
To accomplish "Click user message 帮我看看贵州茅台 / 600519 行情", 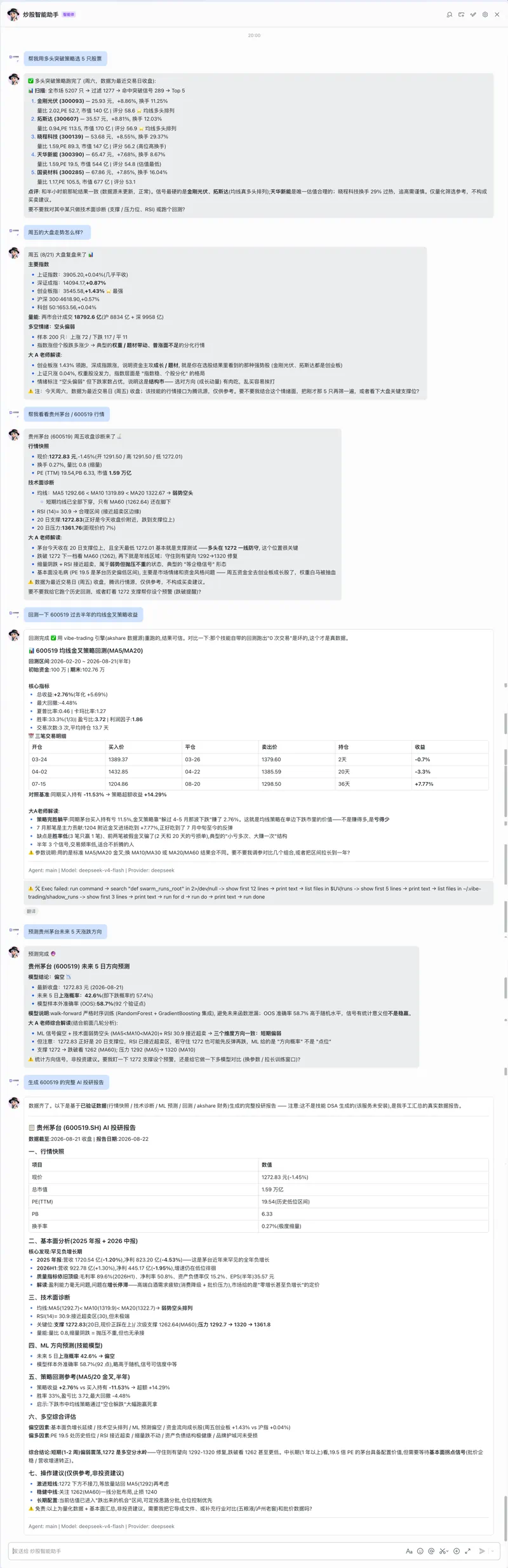I will pos(66,414).
